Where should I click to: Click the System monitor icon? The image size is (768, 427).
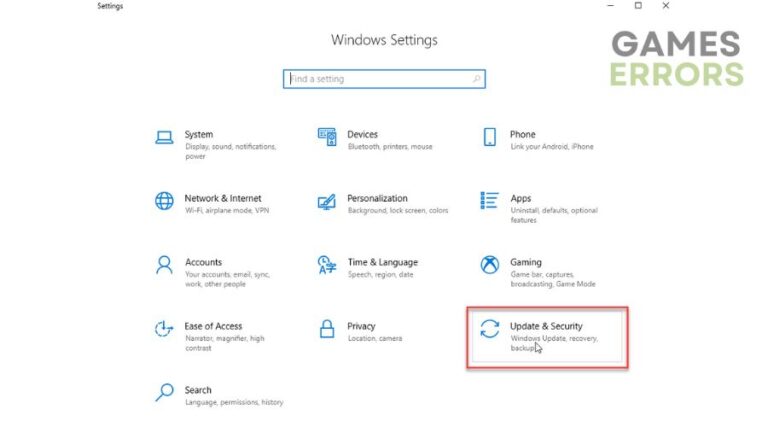click(164, 138)
